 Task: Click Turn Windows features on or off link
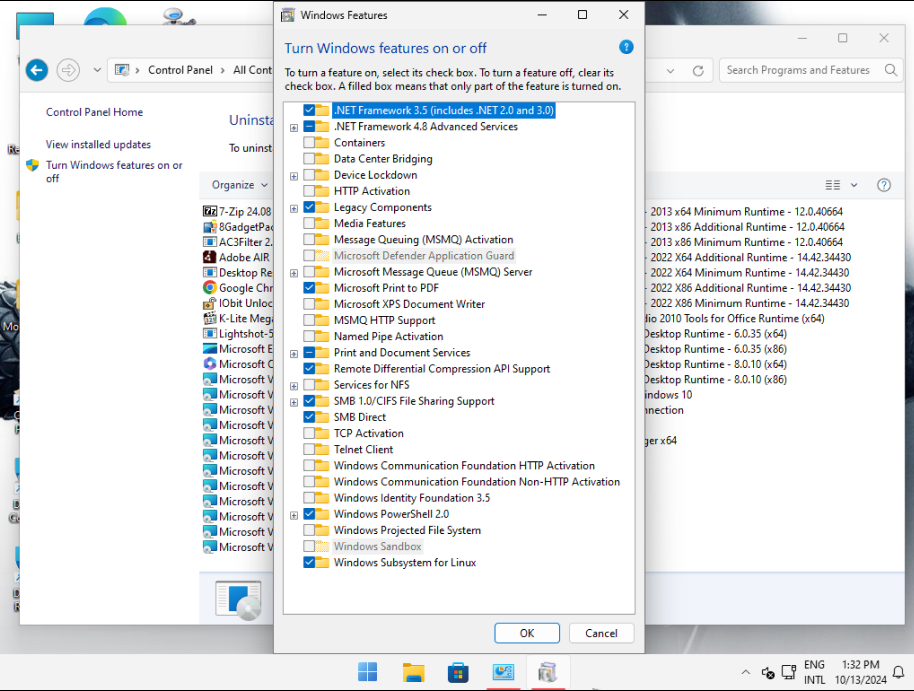[114, 171]
